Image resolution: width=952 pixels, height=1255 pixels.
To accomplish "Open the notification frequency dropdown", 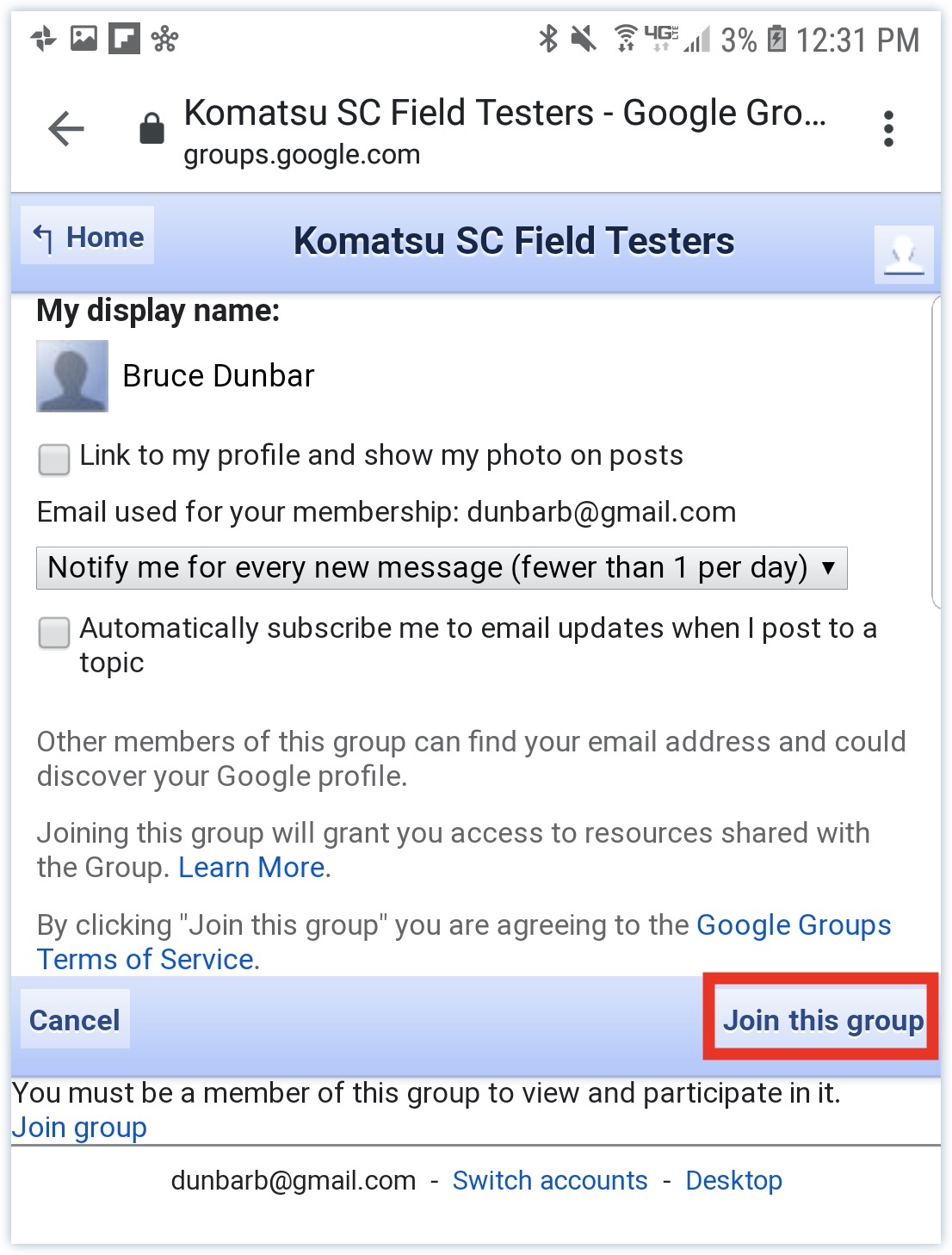I will coord(442,568).
